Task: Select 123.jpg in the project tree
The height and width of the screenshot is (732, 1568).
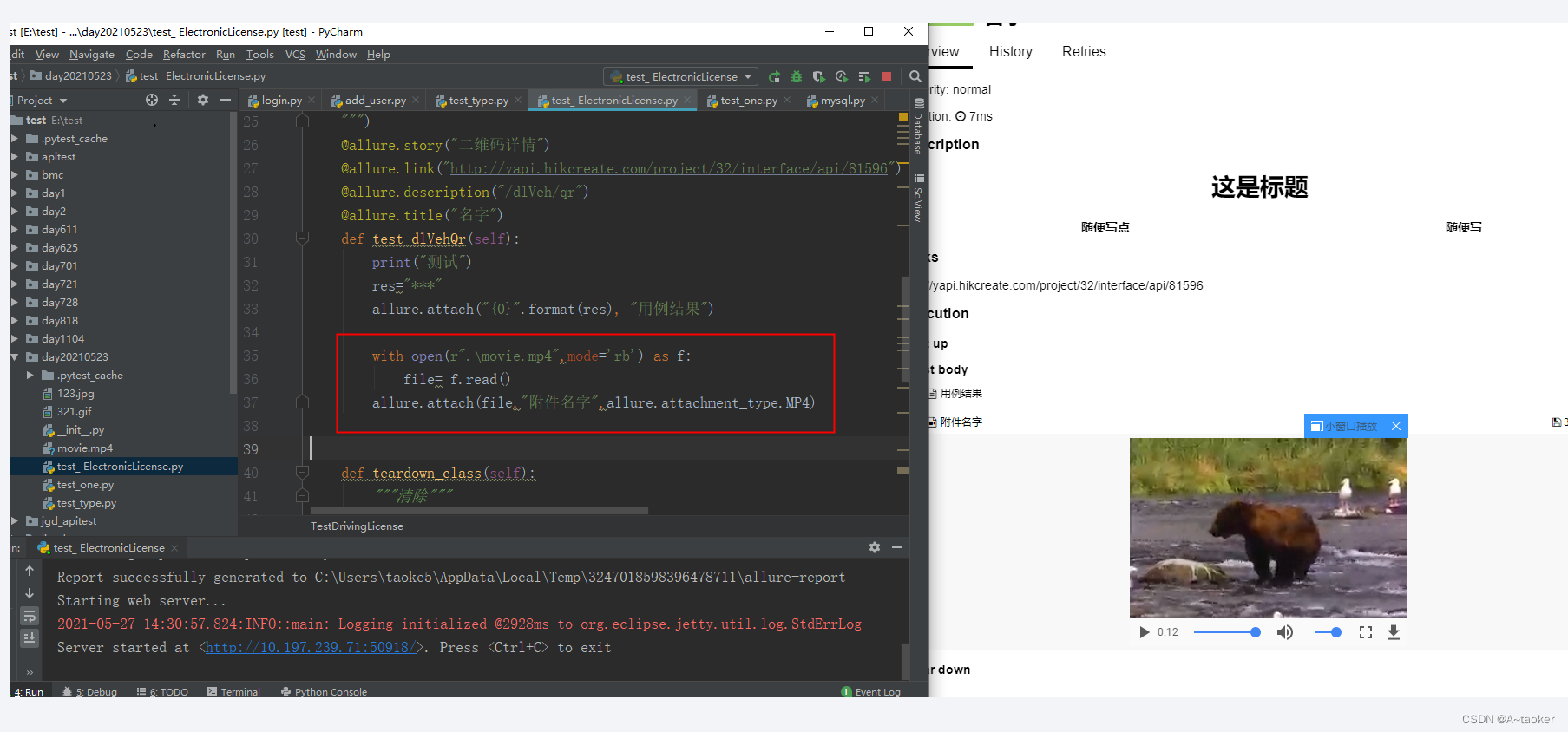Action: click(75, 394)
